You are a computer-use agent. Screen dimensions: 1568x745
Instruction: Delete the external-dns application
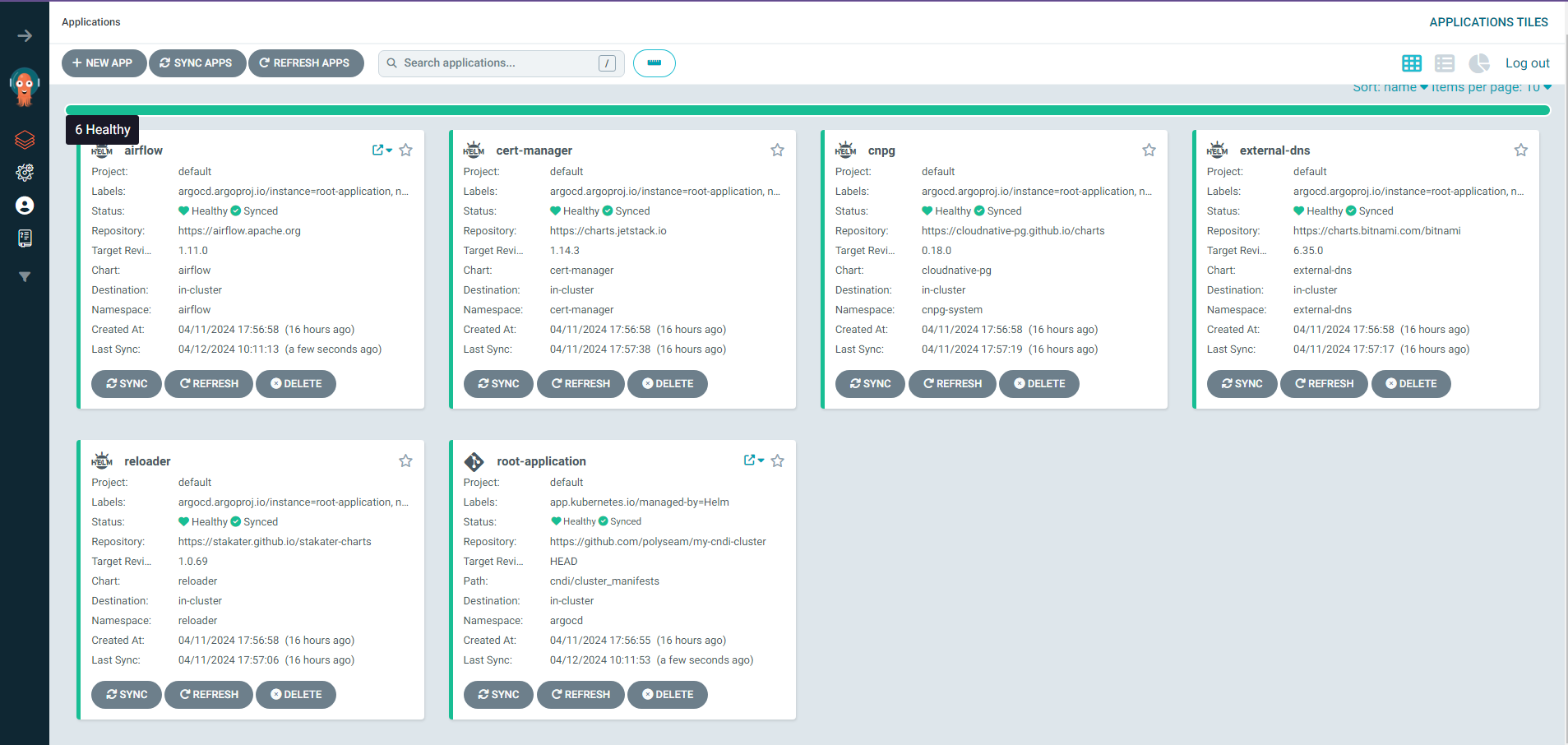1411,384
